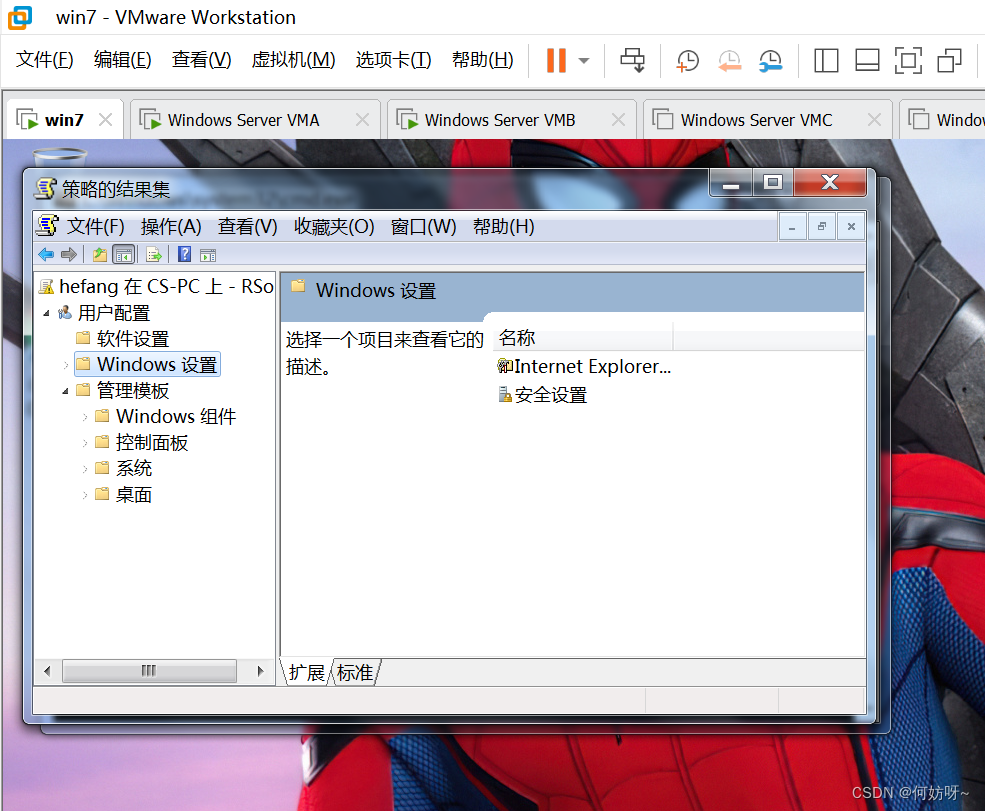
Task: Select the hefang 在 CS-PC 上 root node
Action: [157, 286]
